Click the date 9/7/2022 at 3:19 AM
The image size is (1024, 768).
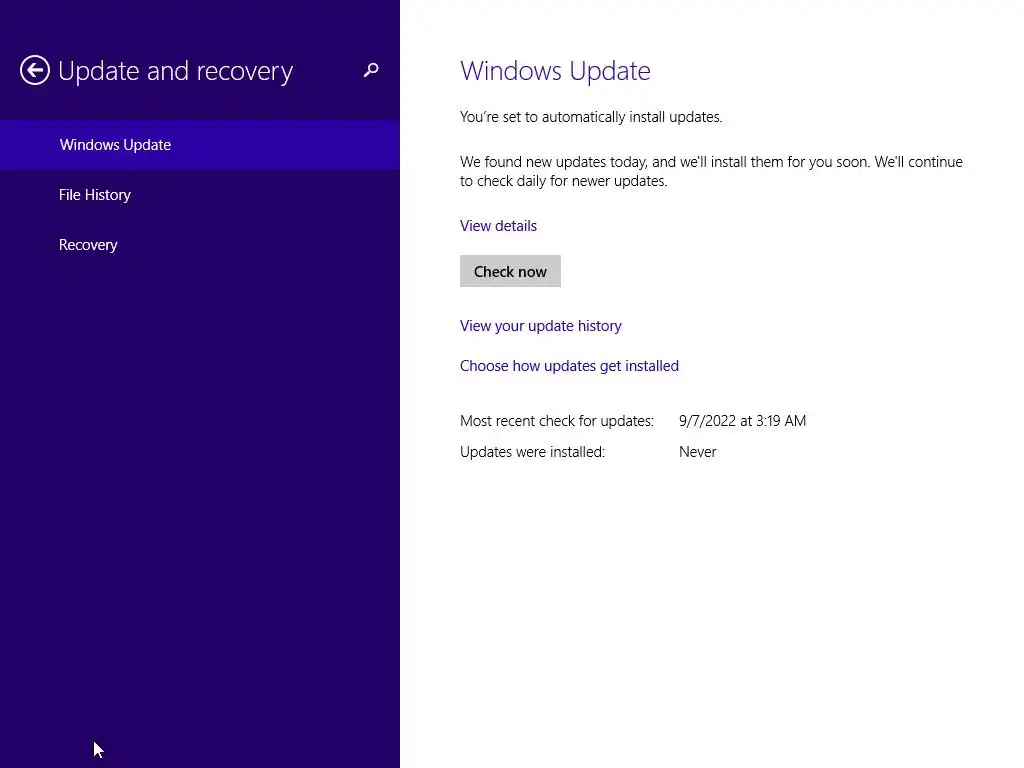pyautogui.click(x=743, y=421)
